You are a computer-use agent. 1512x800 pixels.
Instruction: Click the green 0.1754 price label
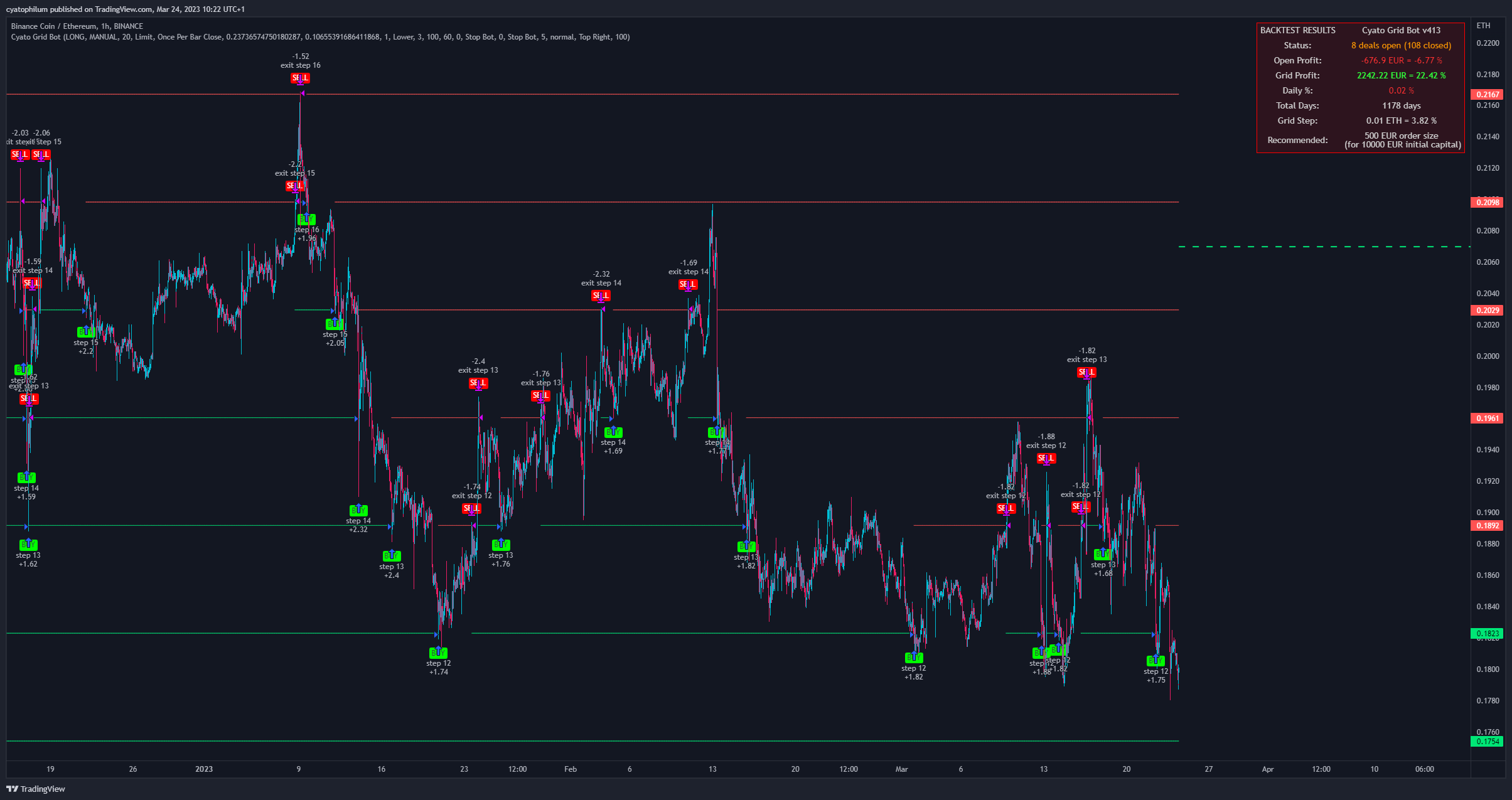(x=1487, y=742)
